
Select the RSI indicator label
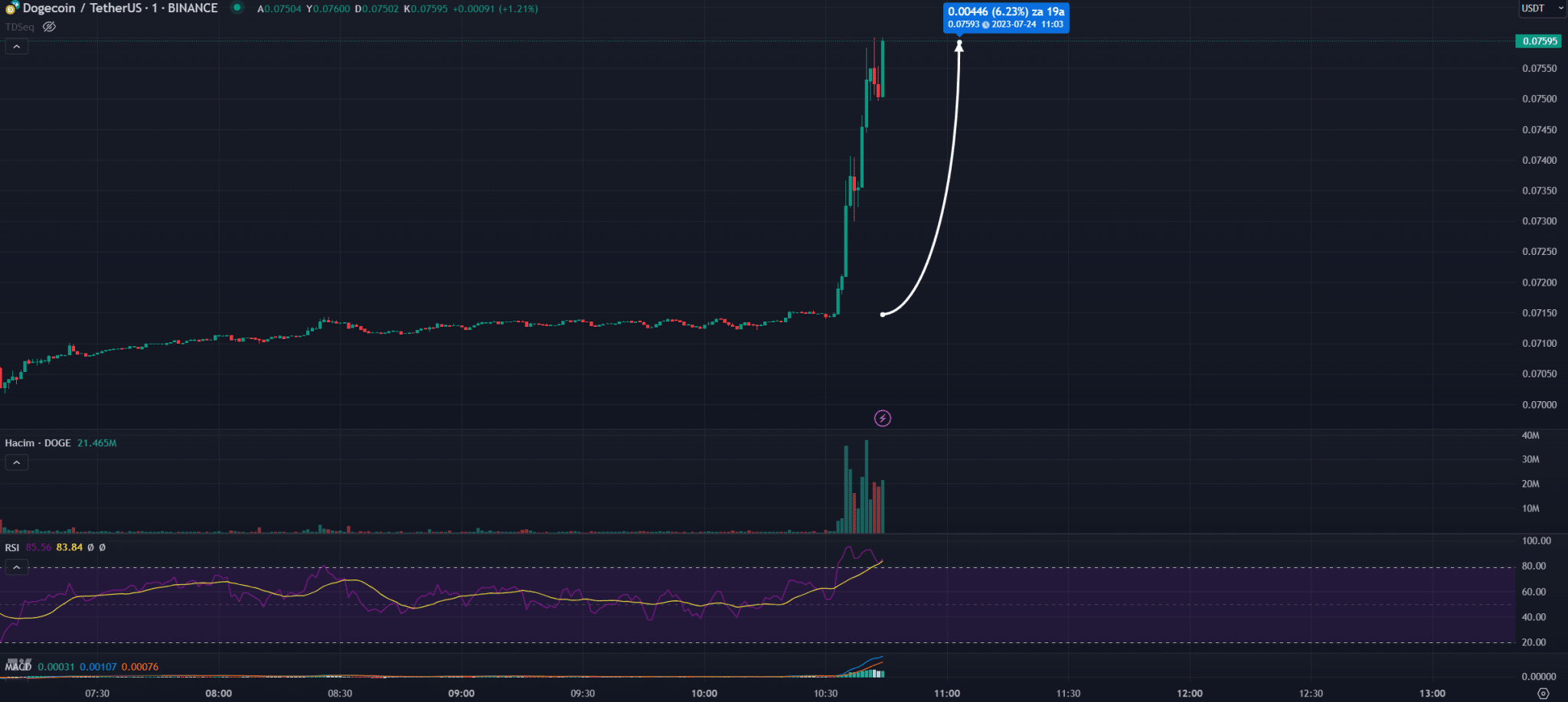pyautogui.click(x=12, y=547)
